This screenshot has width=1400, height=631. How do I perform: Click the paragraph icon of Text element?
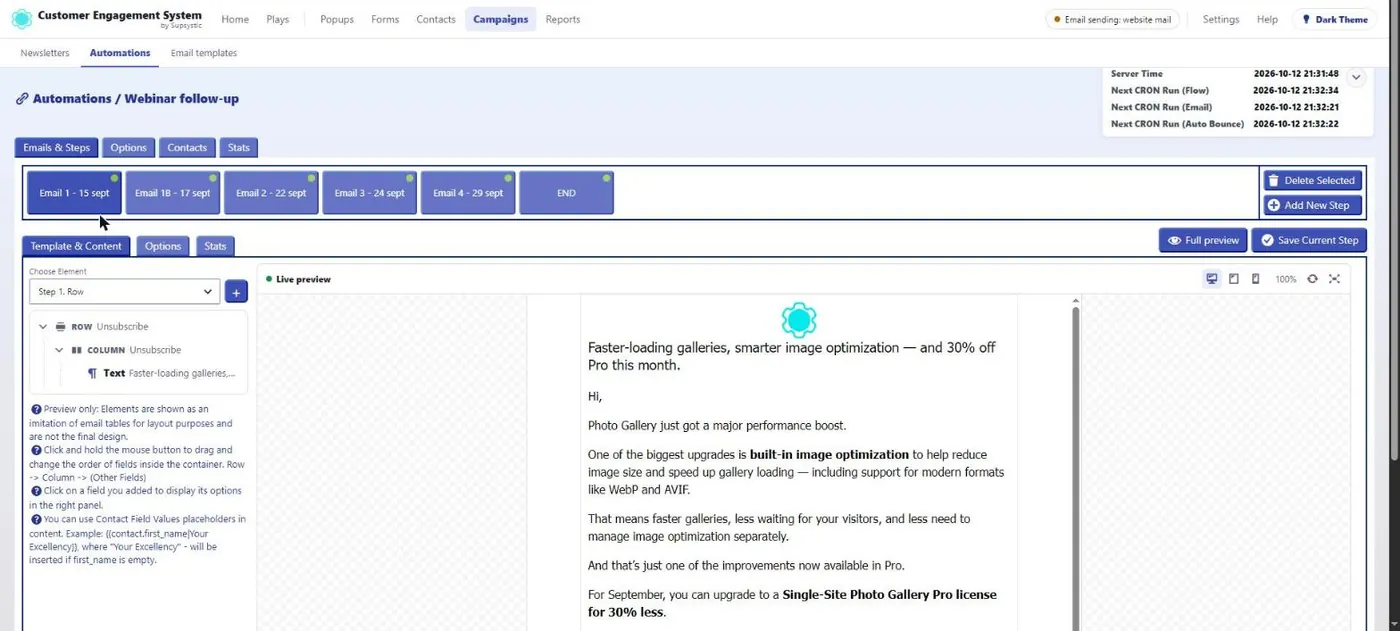tap(92, 373)
